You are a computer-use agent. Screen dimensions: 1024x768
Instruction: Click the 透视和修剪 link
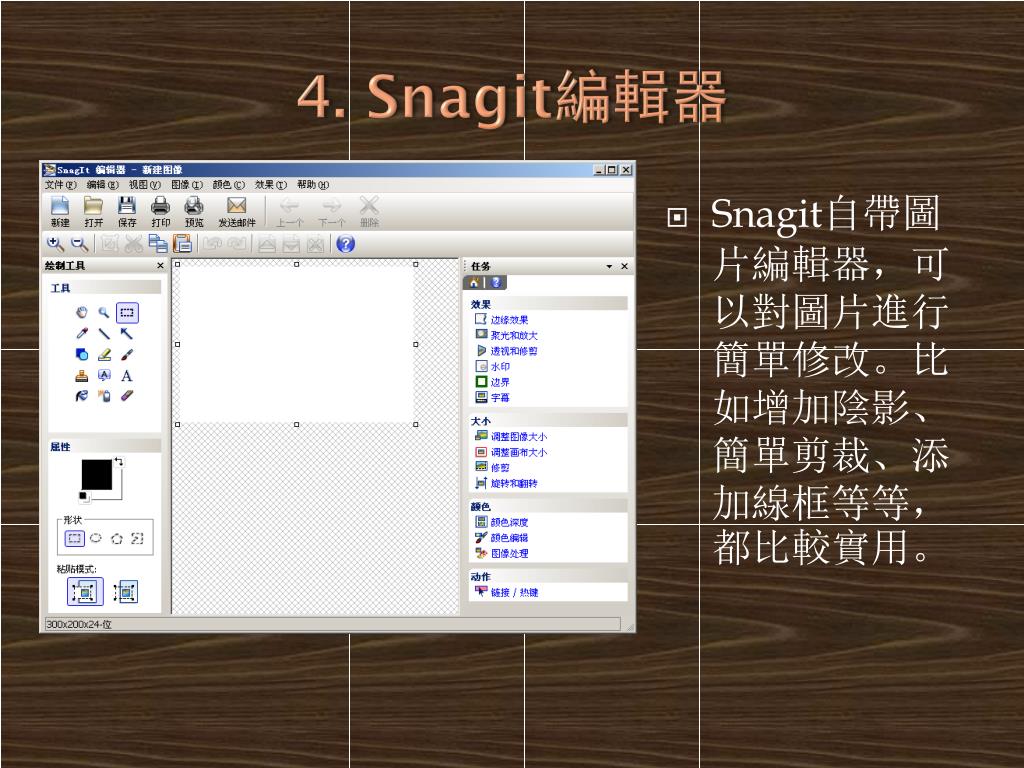514,351
